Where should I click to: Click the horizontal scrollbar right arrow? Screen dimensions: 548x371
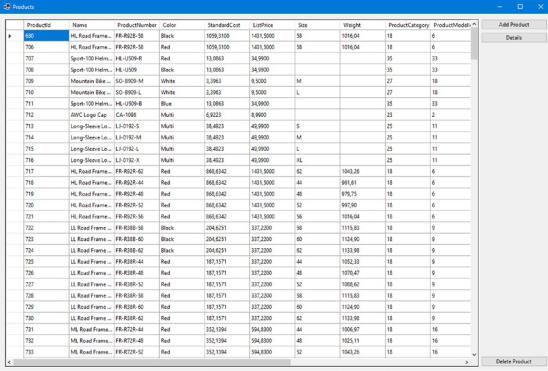pyautogui.click(x=467, y=362)
